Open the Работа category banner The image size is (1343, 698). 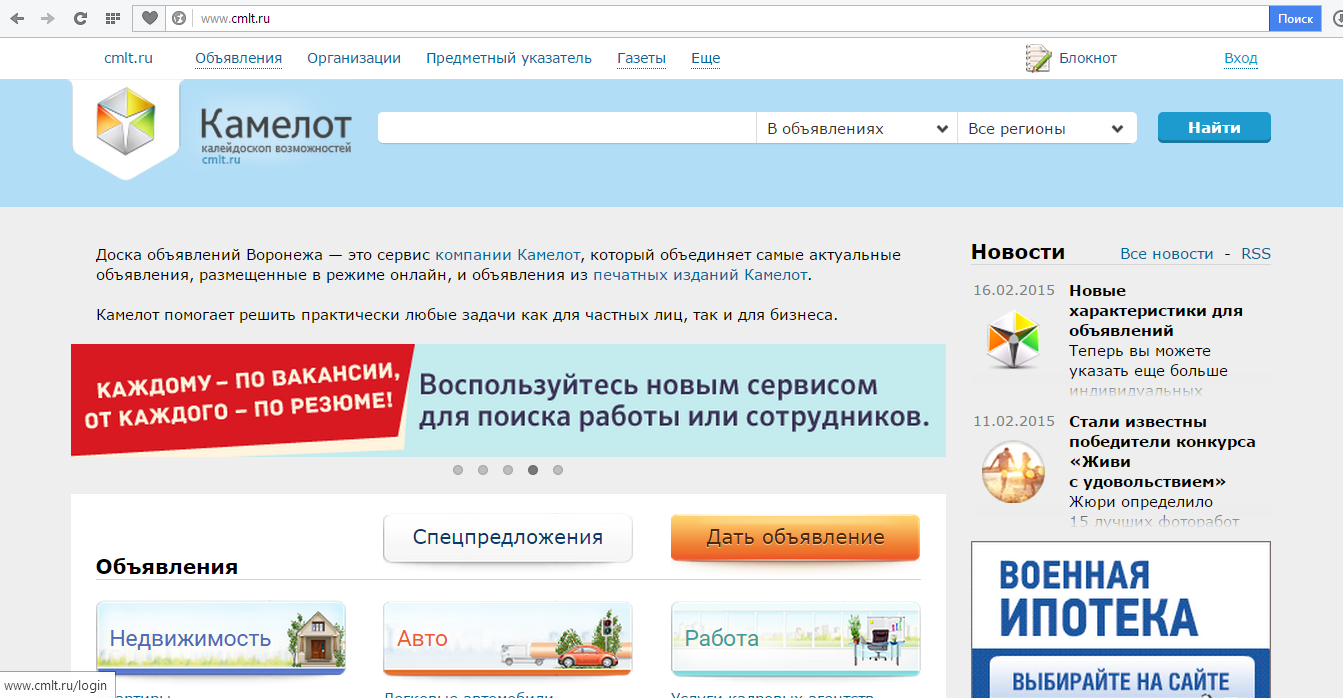point(796,638)
